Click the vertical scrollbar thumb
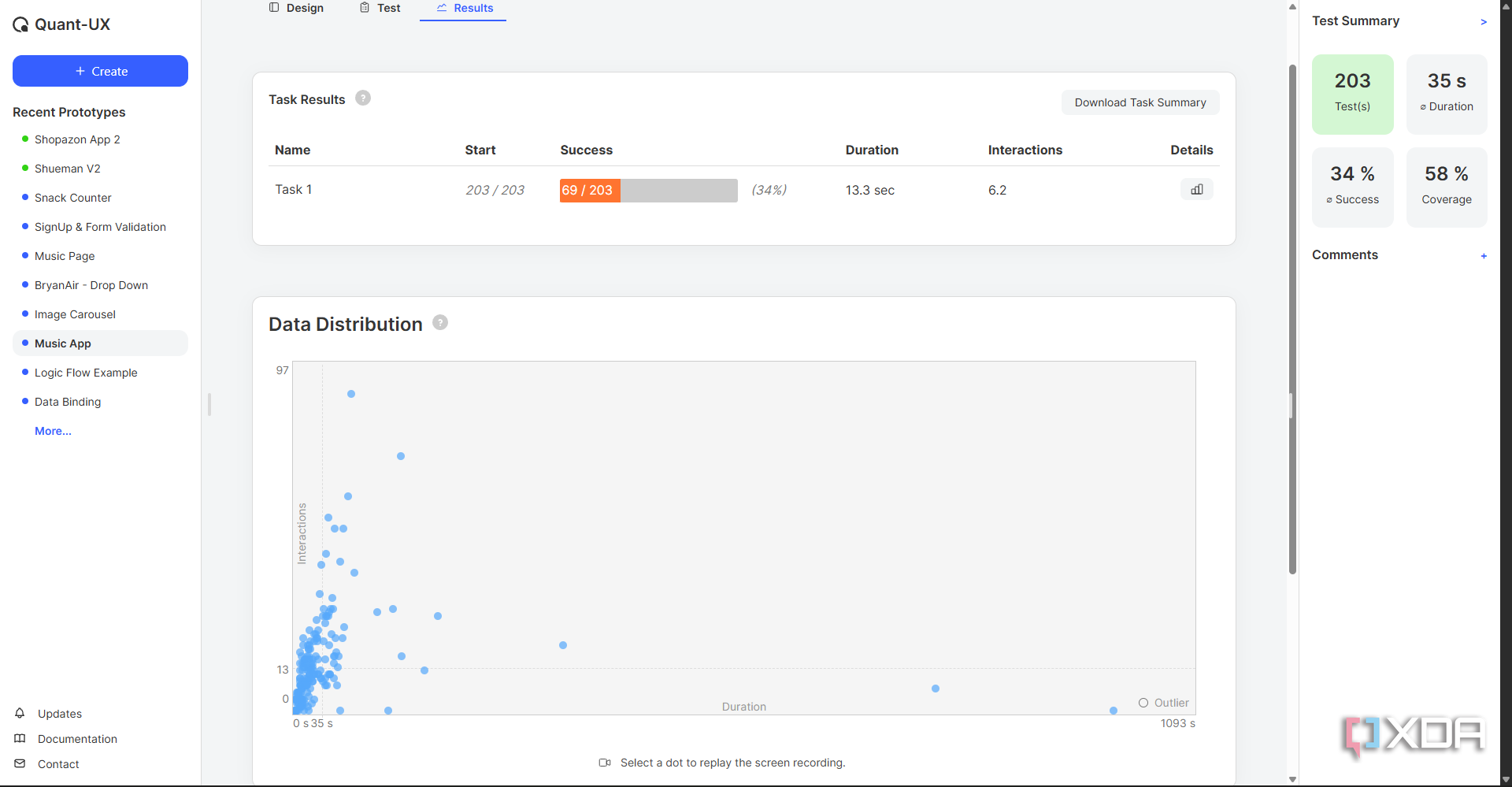Screen dimensions: 1512x787 1292,319
